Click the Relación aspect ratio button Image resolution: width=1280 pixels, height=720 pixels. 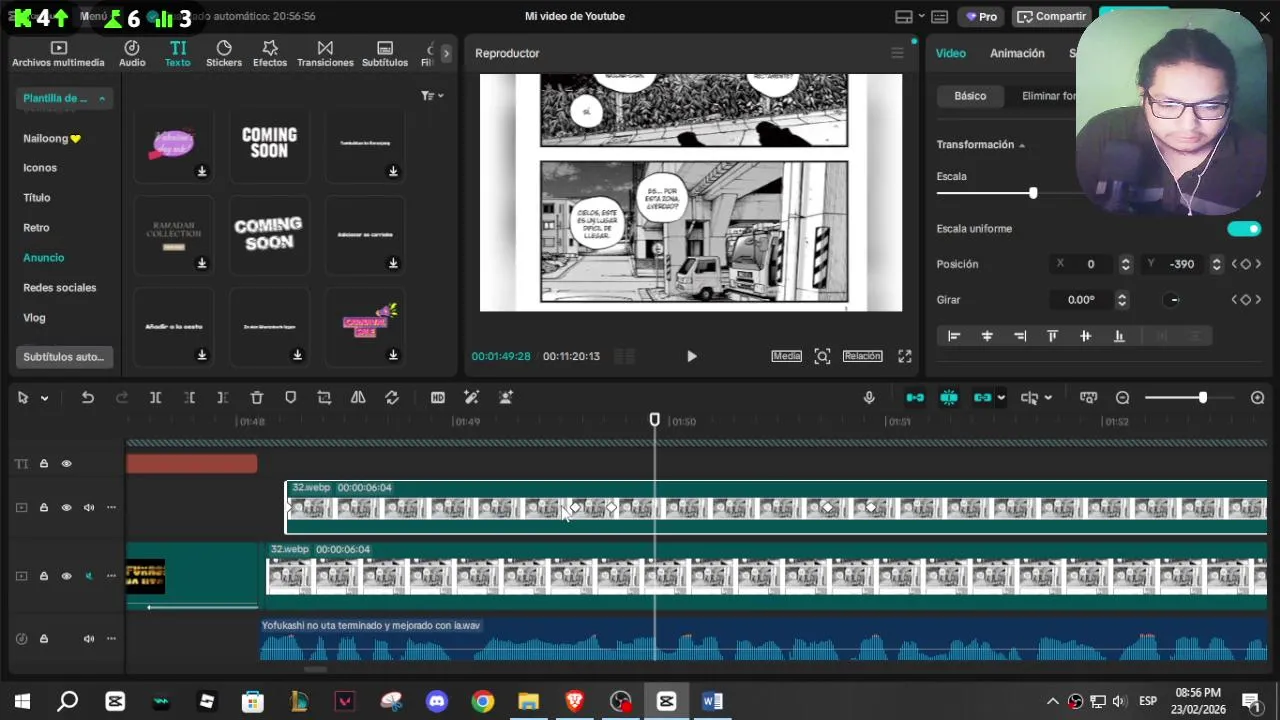click(x=862, y=356)
